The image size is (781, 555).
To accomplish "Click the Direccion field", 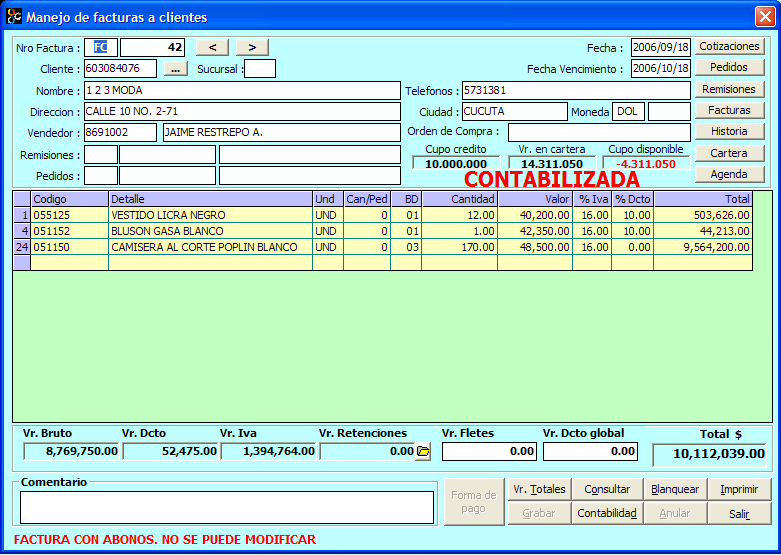I will [x=243, y=112].
